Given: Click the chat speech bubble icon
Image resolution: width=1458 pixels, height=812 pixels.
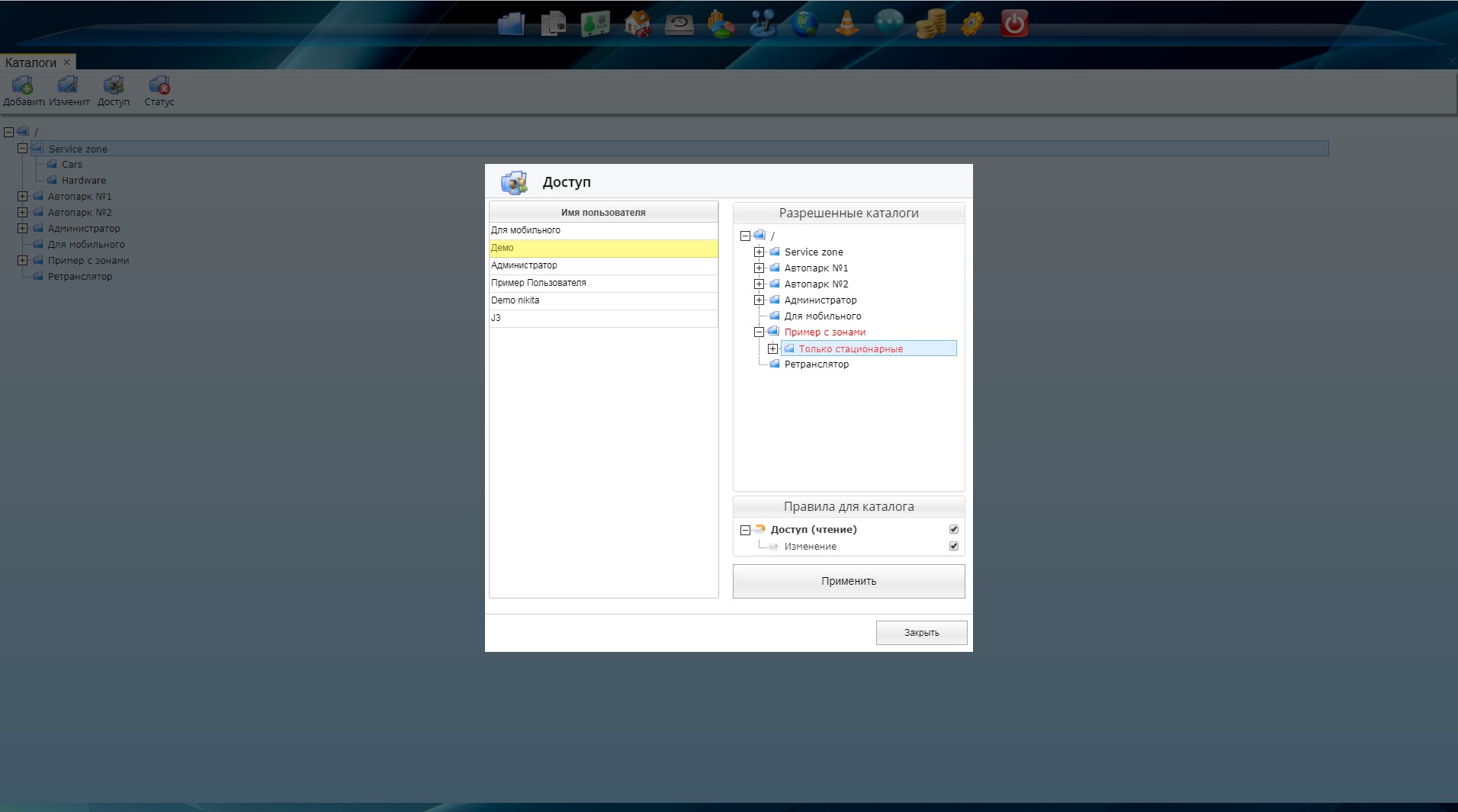Looking at the screenshot, I should pyautogui.click(x=888, y=24).
